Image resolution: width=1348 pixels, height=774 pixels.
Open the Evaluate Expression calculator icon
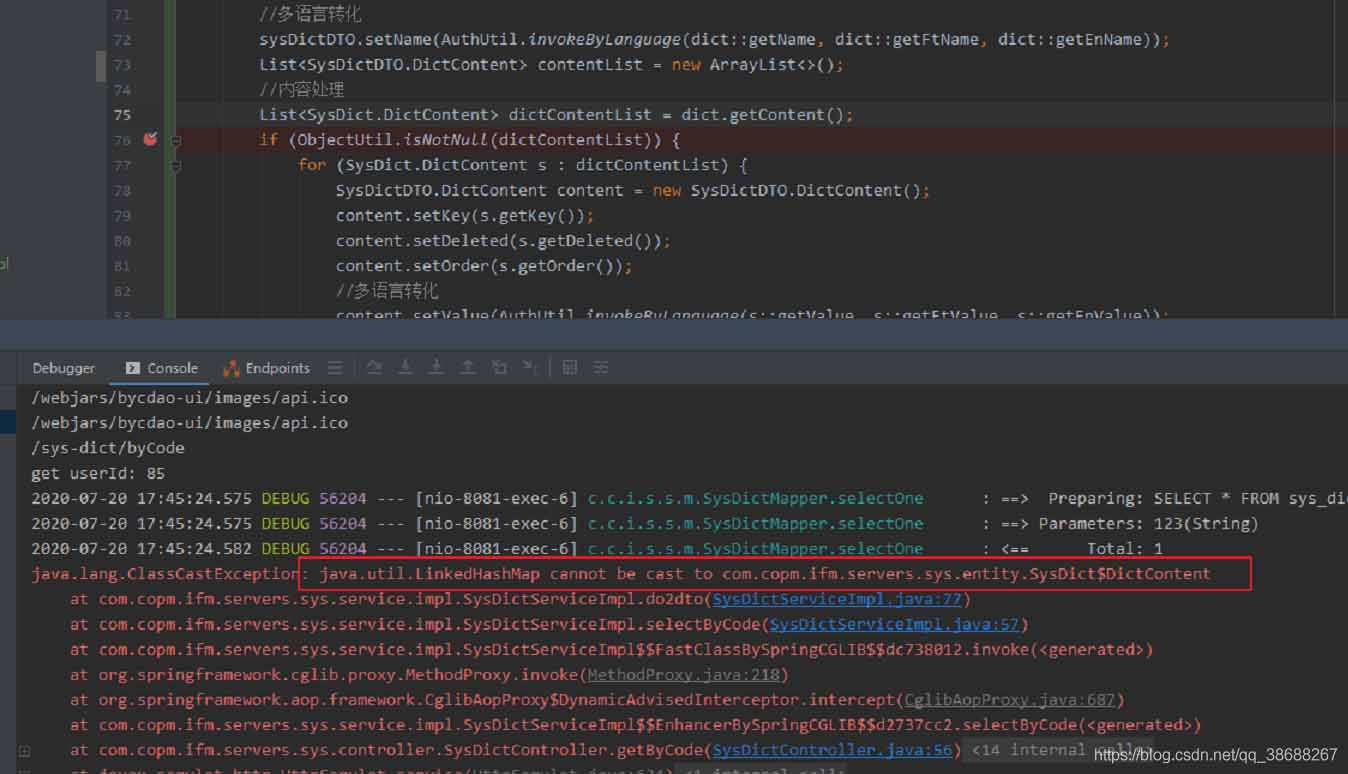pyautogui.click(x=570, y=368)
